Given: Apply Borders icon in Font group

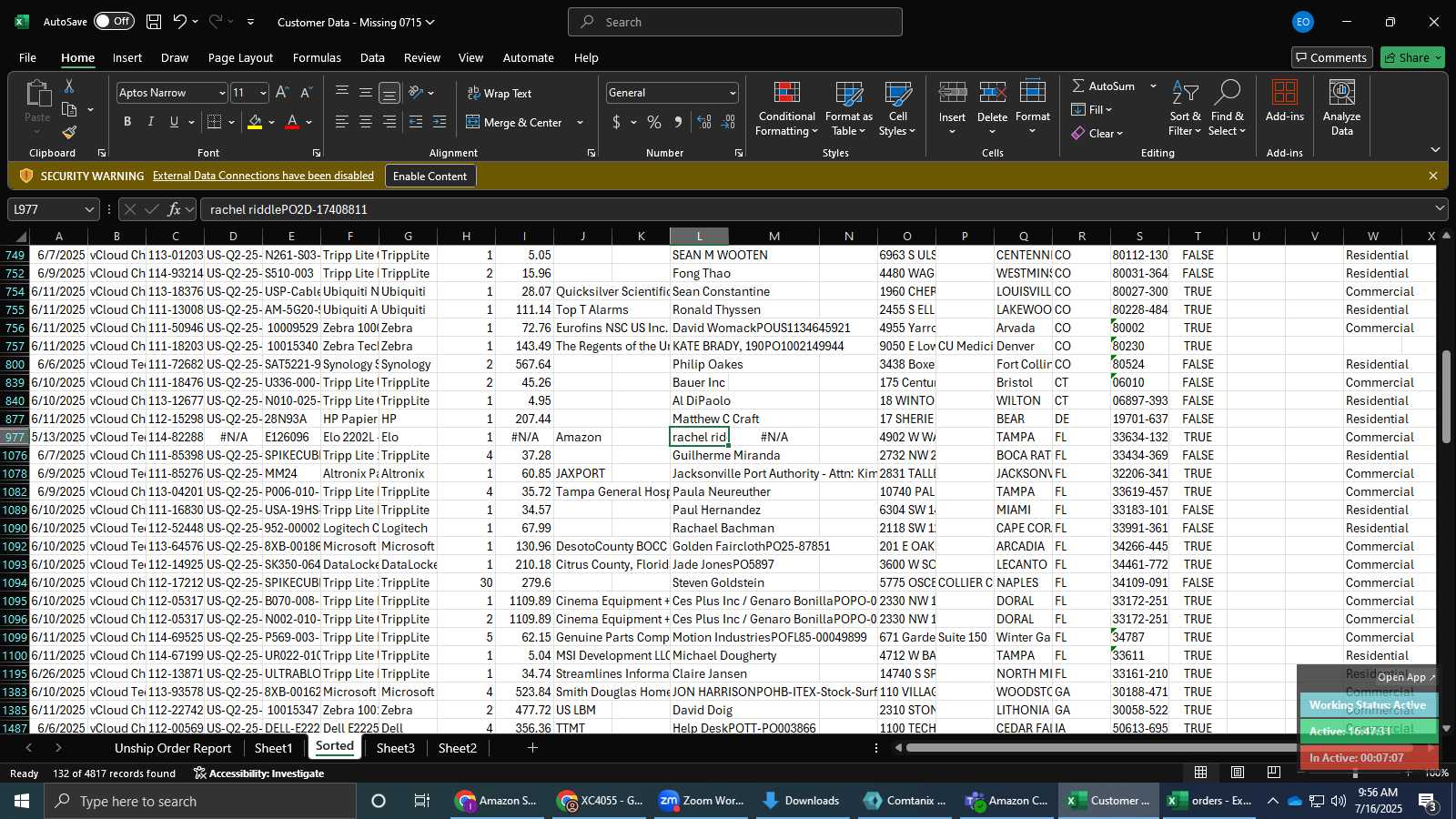Looking at the screenshot, I should [215, 122].
